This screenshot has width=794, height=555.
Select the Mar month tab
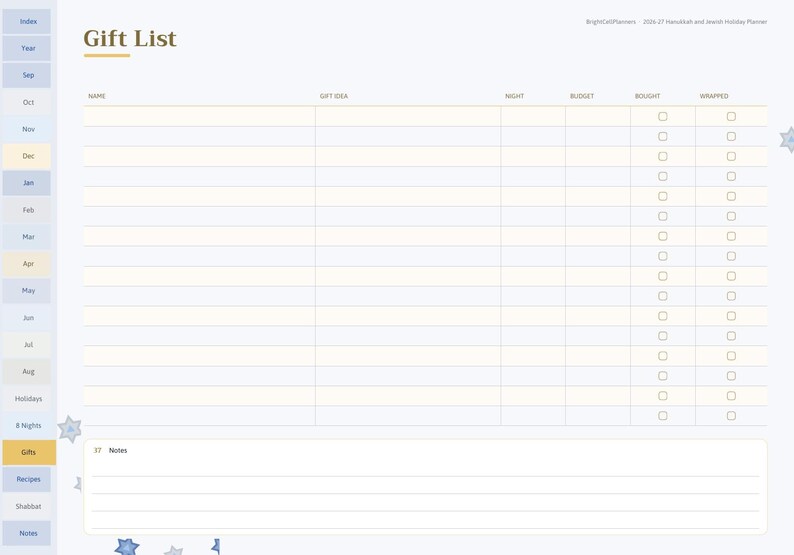click(x=27, y=236)
